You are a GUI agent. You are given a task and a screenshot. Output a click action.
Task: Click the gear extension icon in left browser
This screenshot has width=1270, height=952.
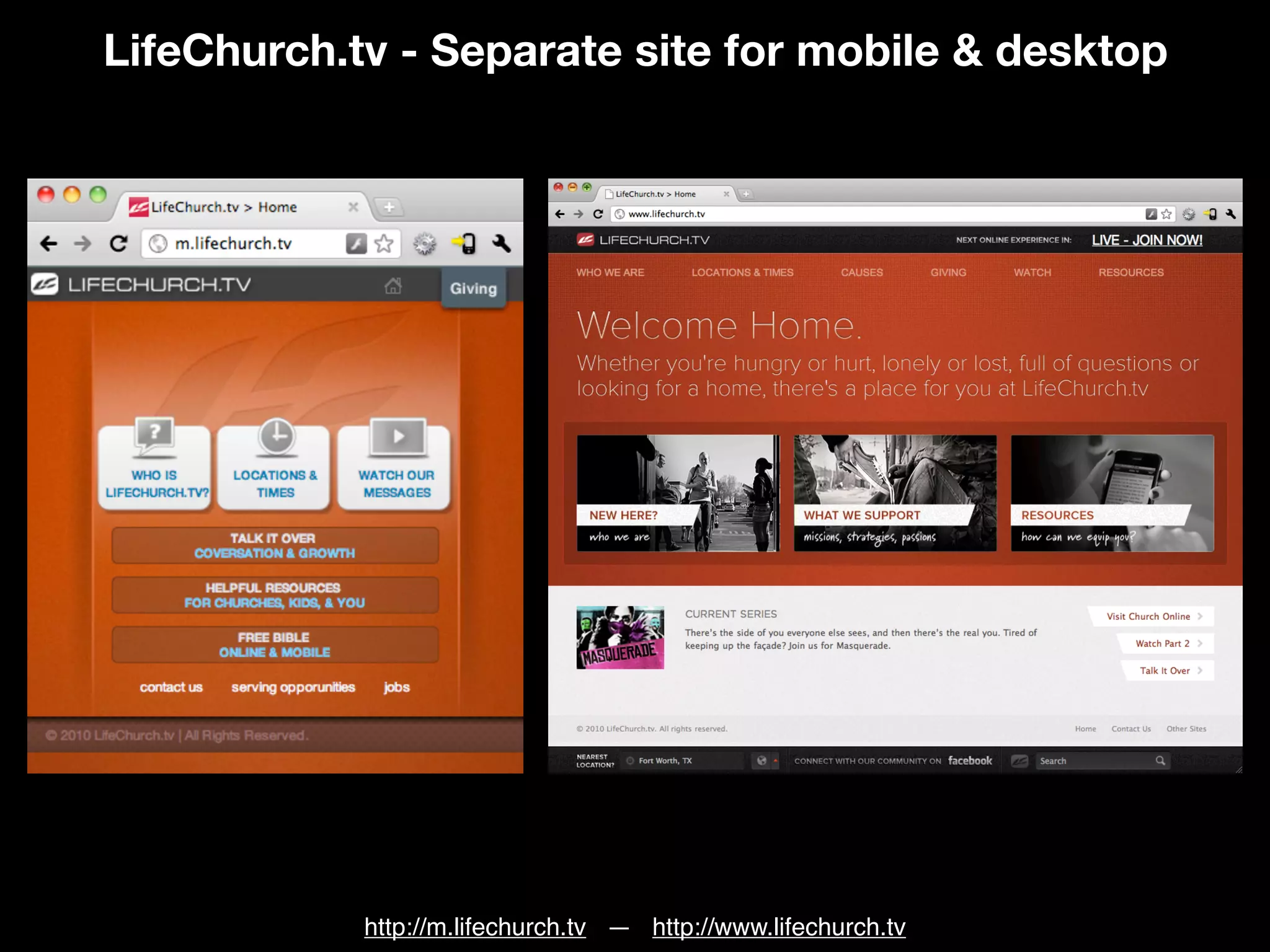point(425,244)
